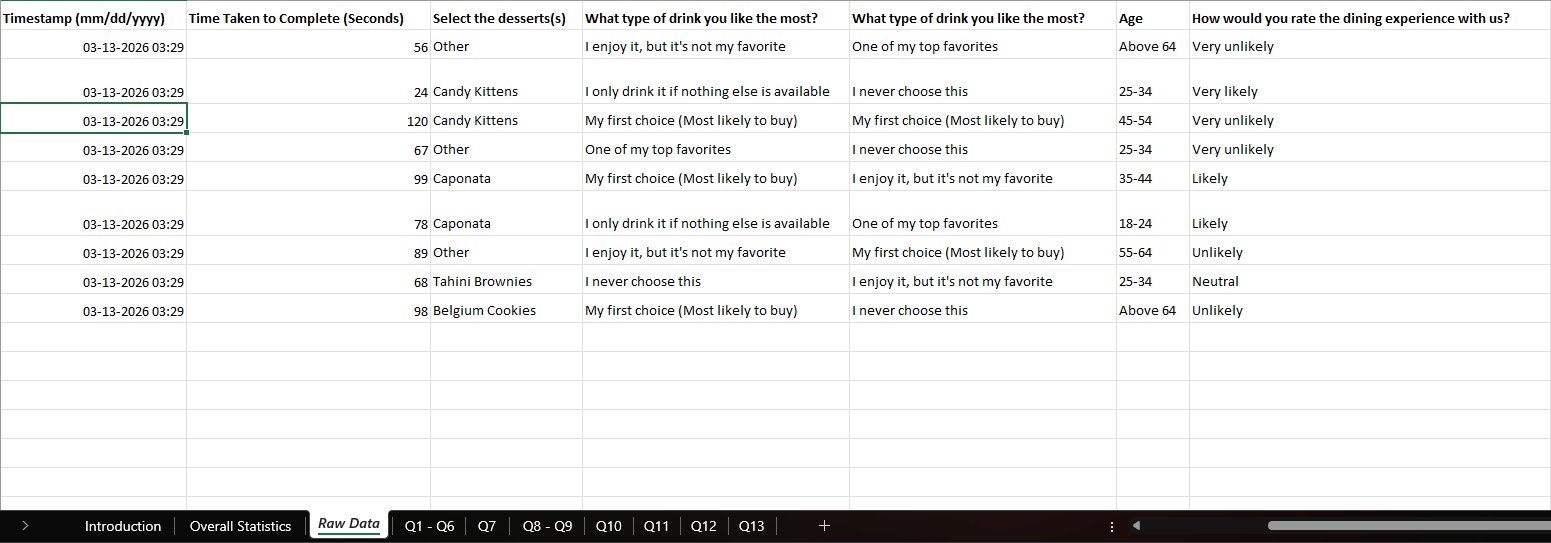
Task: Click the add new sheet plus icon
Action: point(824,526)
